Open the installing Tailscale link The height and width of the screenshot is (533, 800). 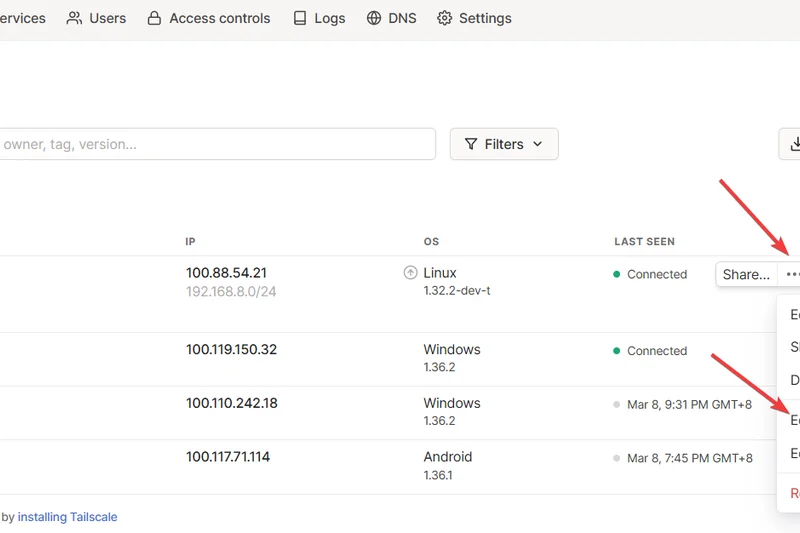click(x=67, y=517)
